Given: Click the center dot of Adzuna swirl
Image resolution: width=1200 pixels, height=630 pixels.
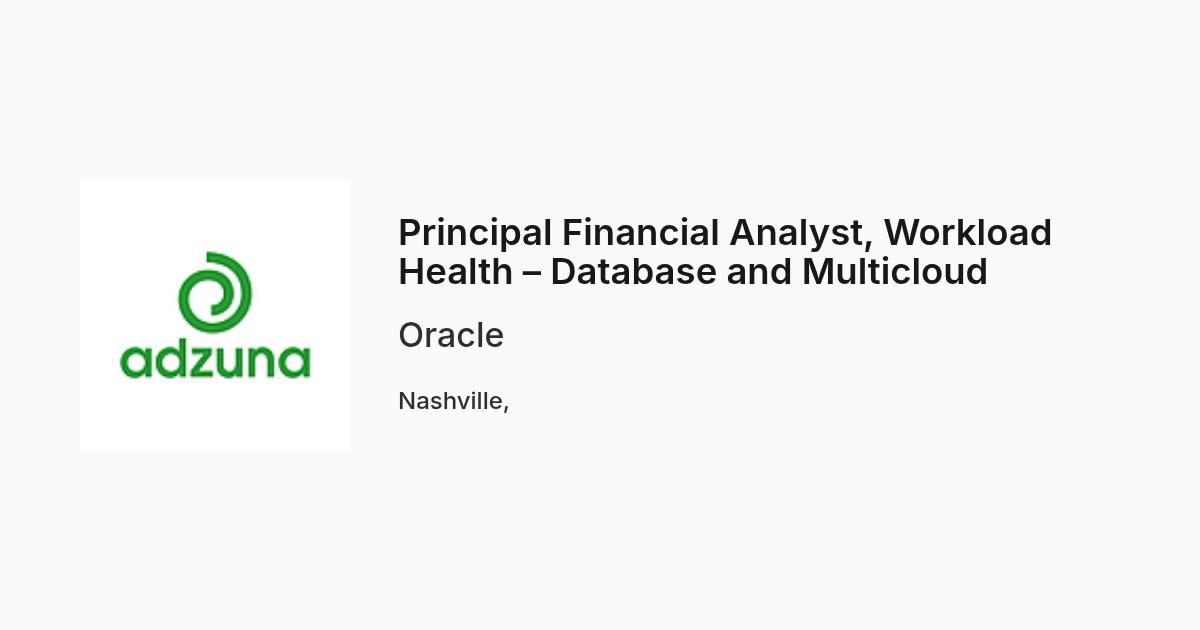Looking at the screenshot, I should (x=214, y=296).
